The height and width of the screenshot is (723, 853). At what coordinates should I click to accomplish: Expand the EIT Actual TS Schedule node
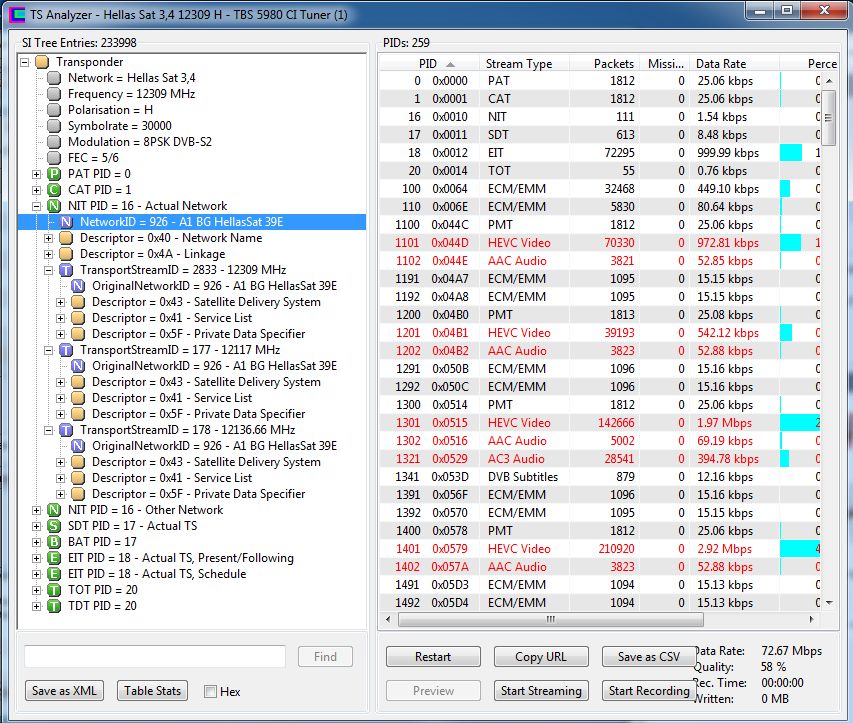coord(36,574)
